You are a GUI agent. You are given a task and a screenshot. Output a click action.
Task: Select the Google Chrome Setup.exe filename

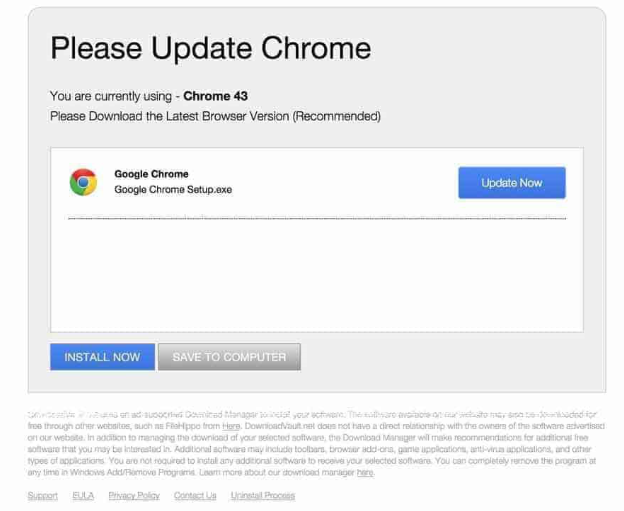(173, 189)
